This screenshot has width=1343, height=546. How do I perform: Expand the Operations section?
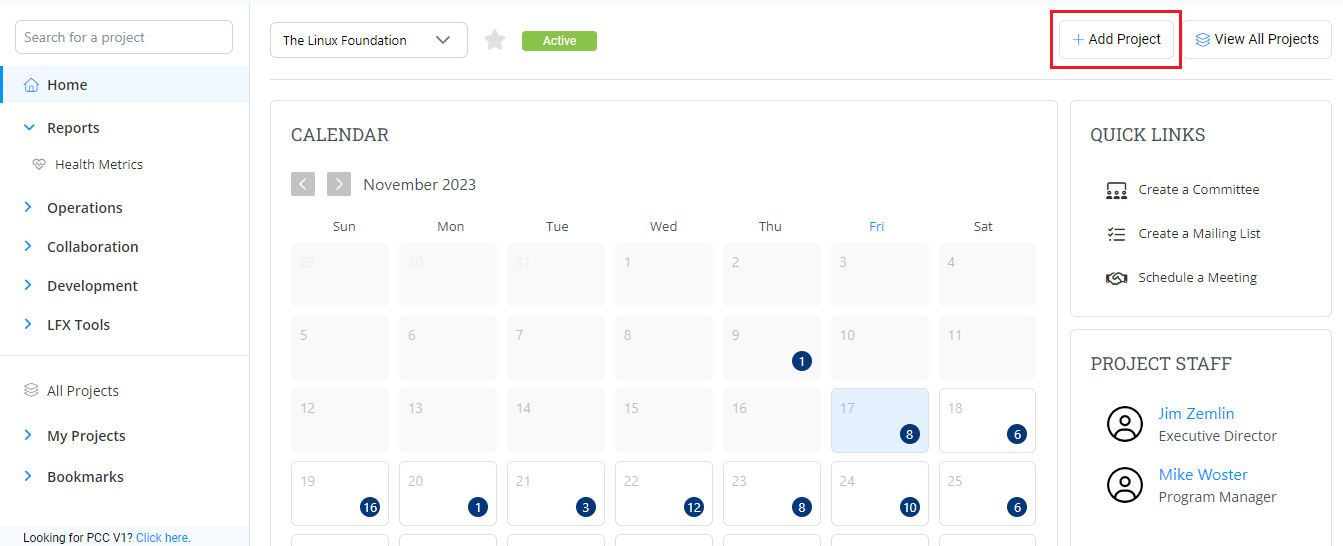pyautogui.click(x=29, y=208)
